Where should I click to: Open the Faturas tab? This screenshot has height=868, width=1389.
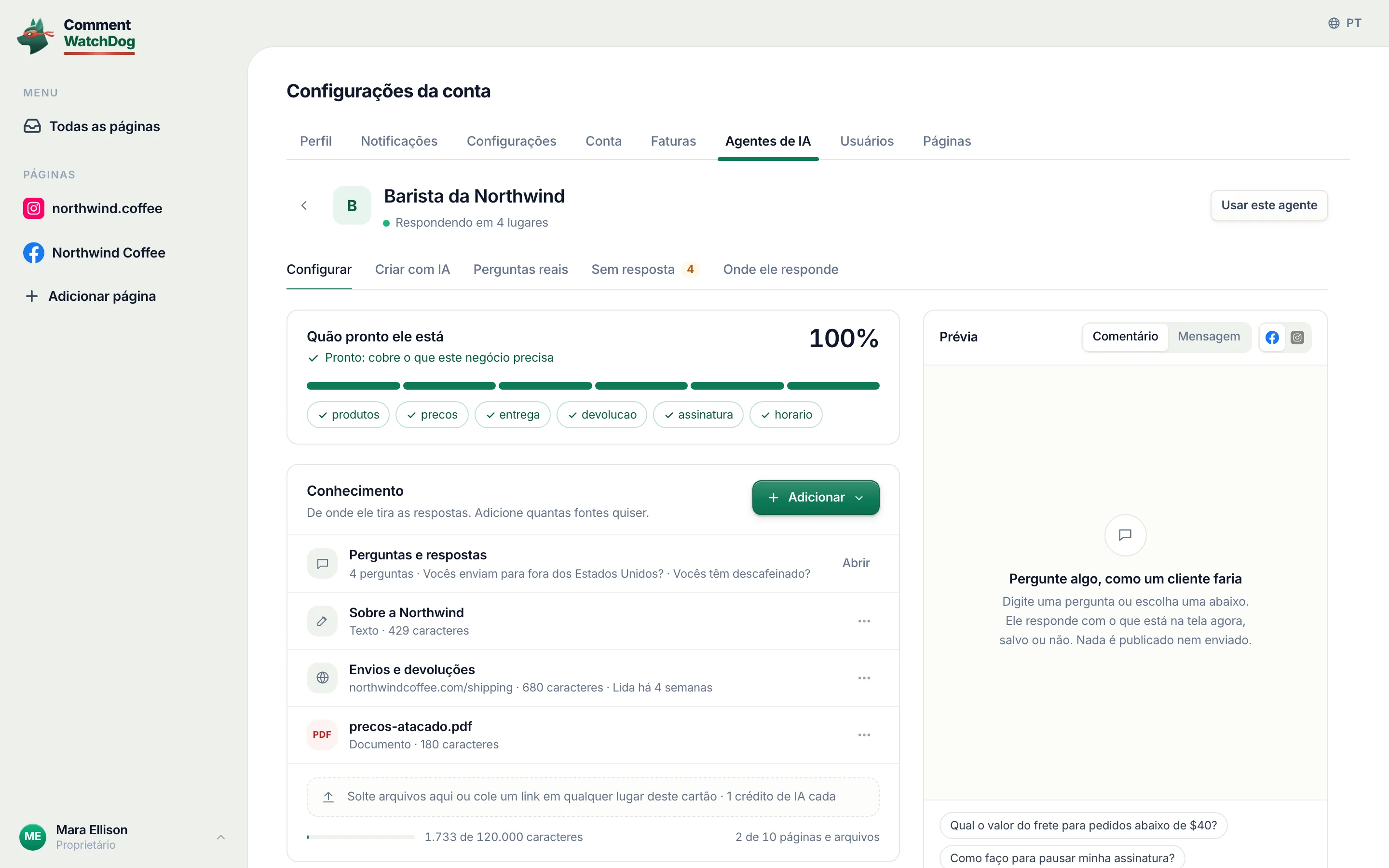coord(673,141)
